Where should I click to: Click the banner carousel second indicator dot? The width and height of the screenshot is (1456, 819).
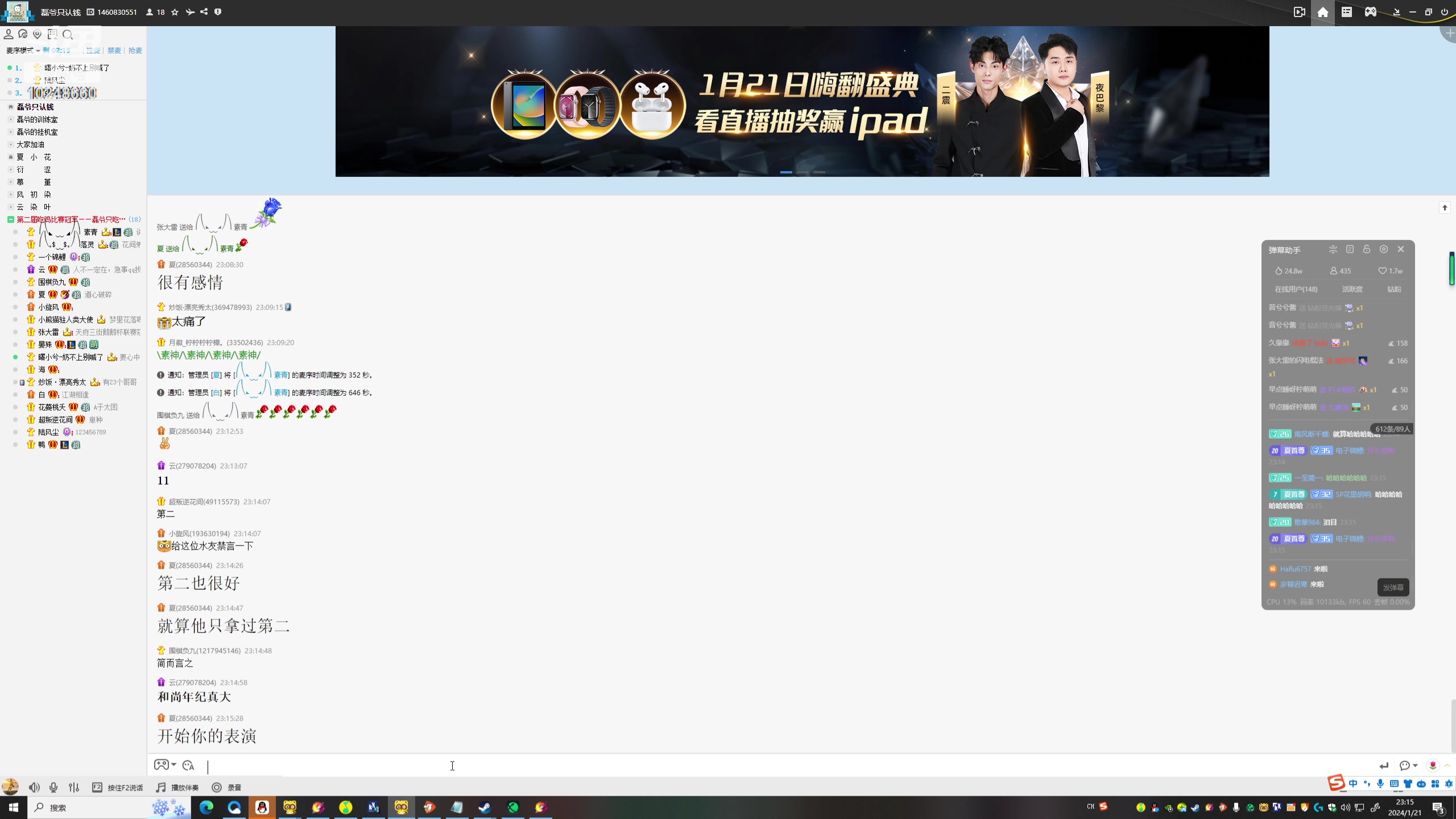pos(803,172)
